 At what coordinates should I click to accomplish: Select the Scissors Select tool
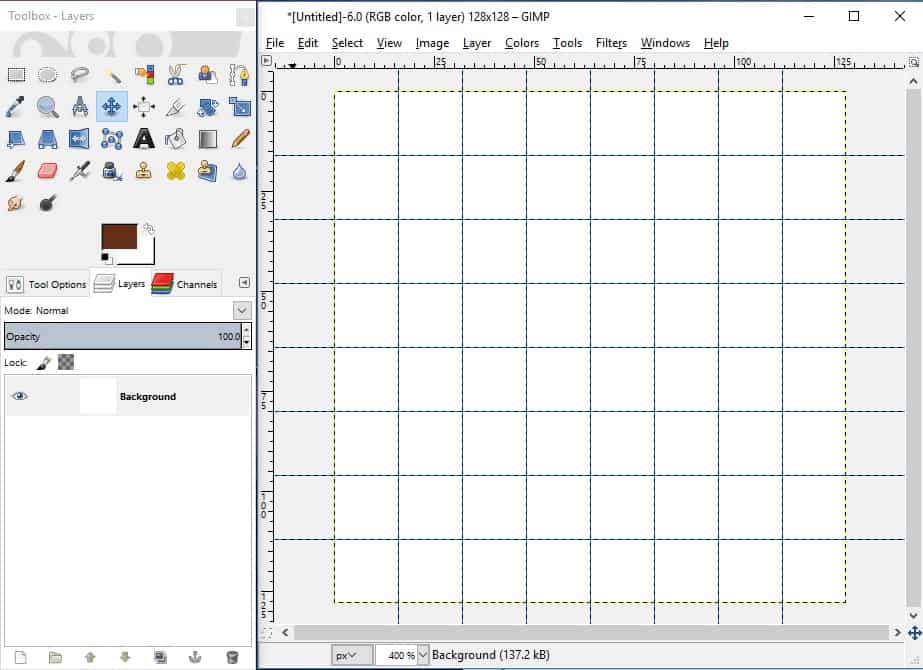(176, 74)
